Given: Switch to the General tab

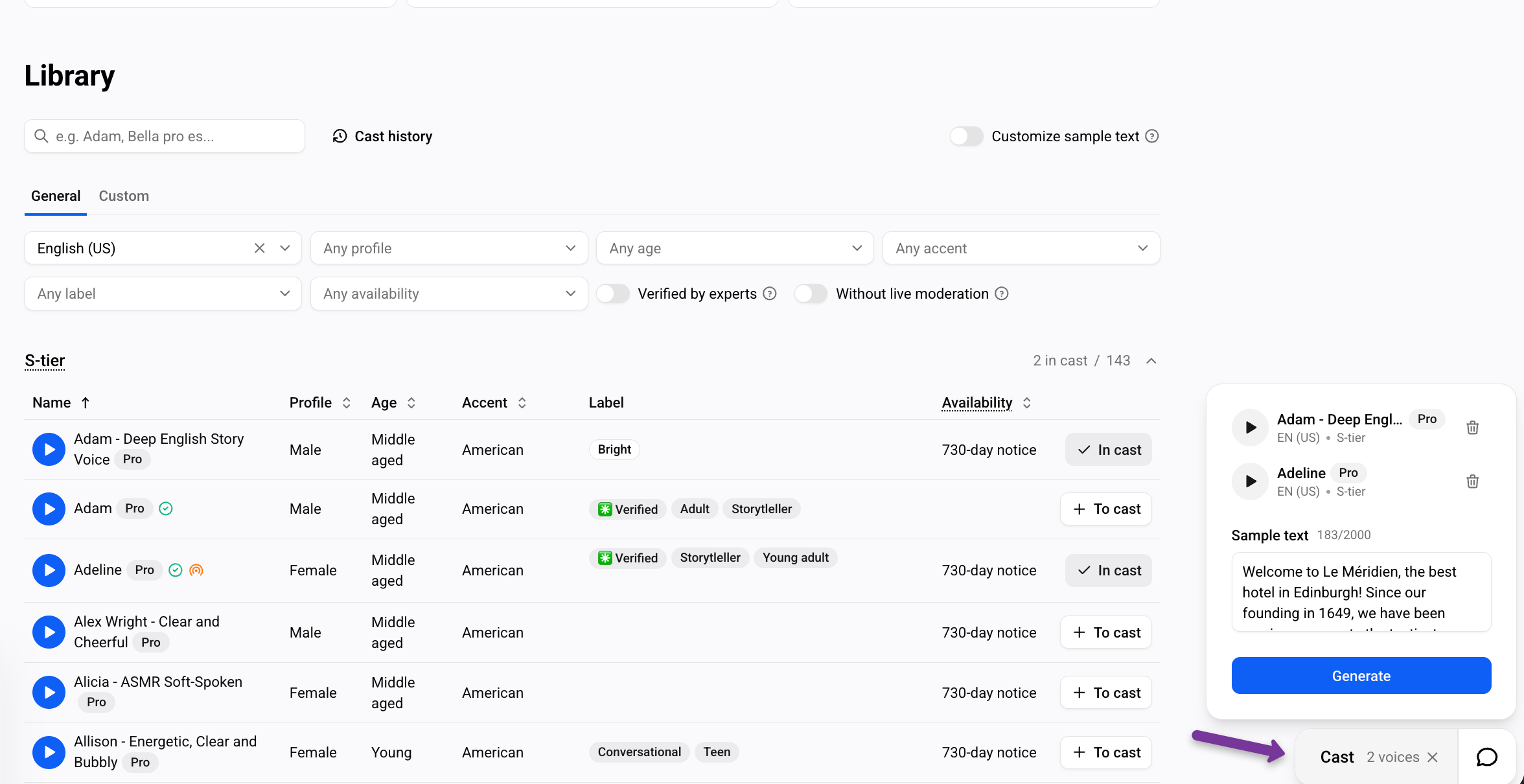Looking at the screenshot, I should (56, 196).
